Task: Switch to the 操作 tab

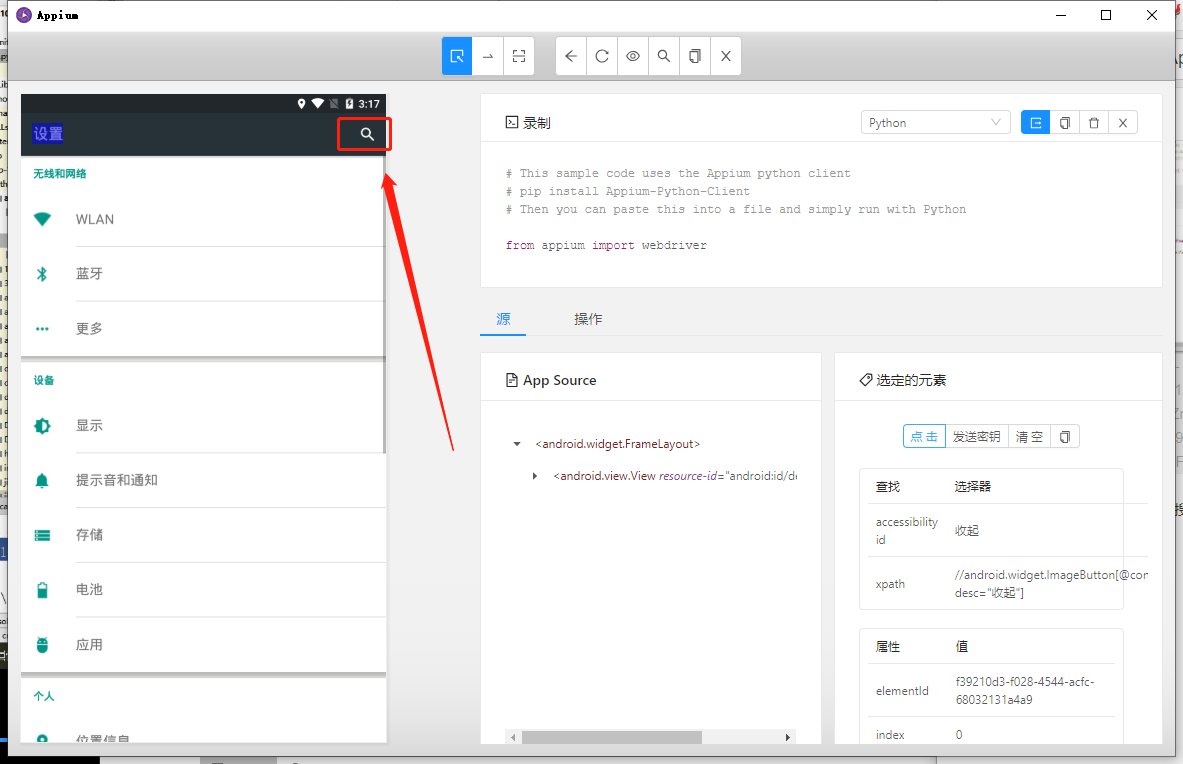Action: (x=588, y=318)
